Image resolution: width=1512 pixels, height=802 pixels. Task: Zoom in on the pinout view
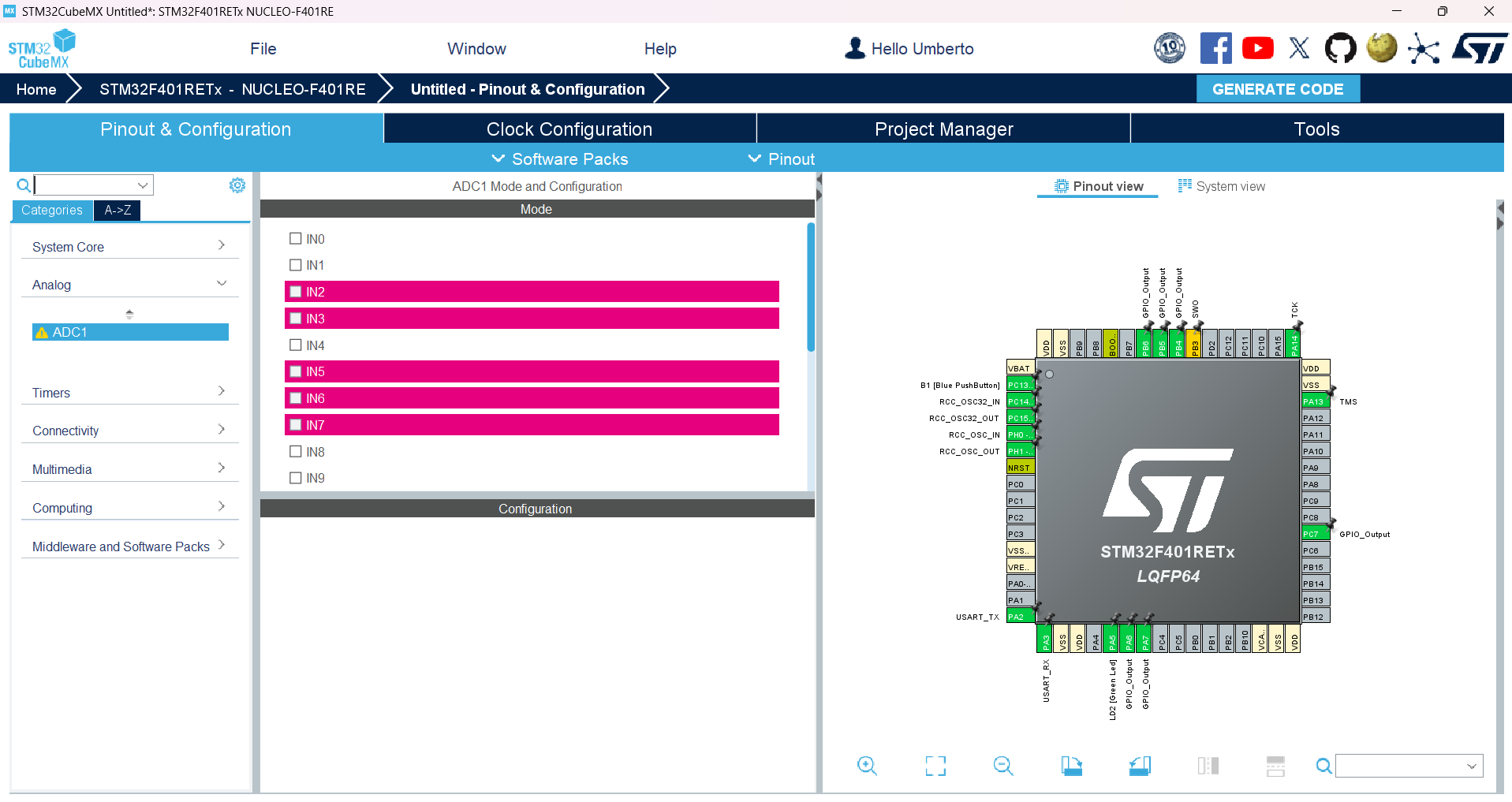[x=867, y=766]
